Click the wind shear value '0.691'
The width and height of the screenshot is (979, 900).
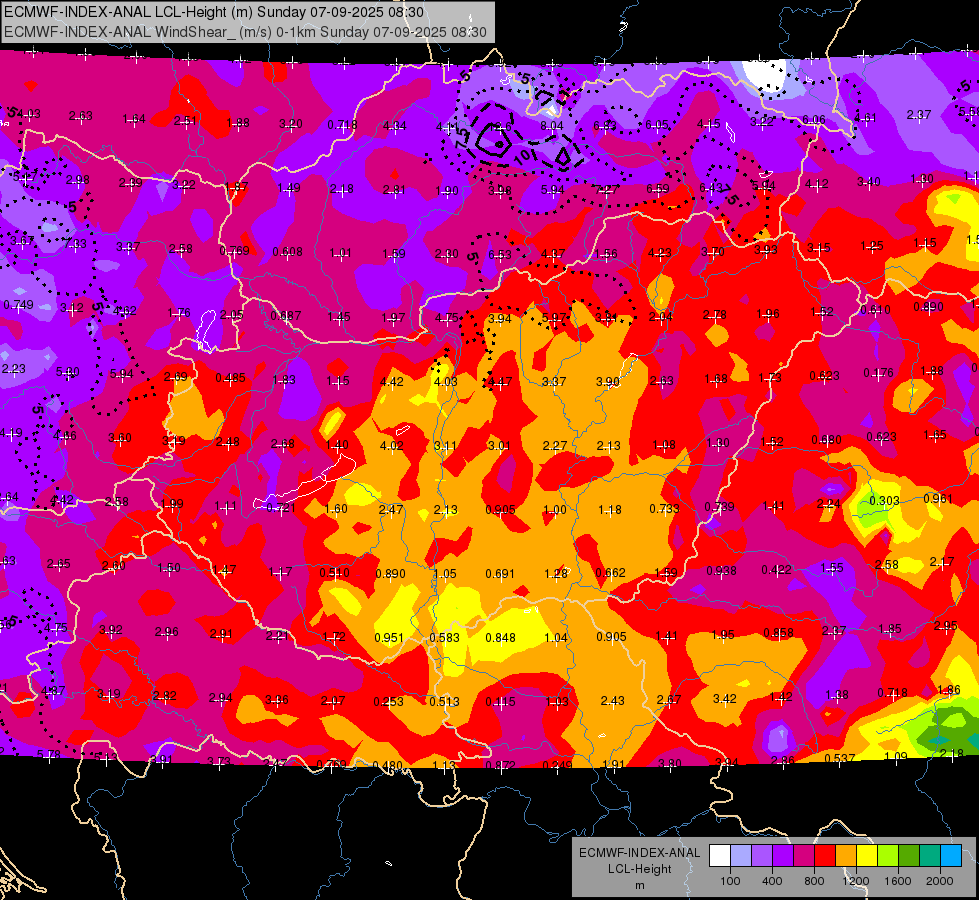click(500, 573)
